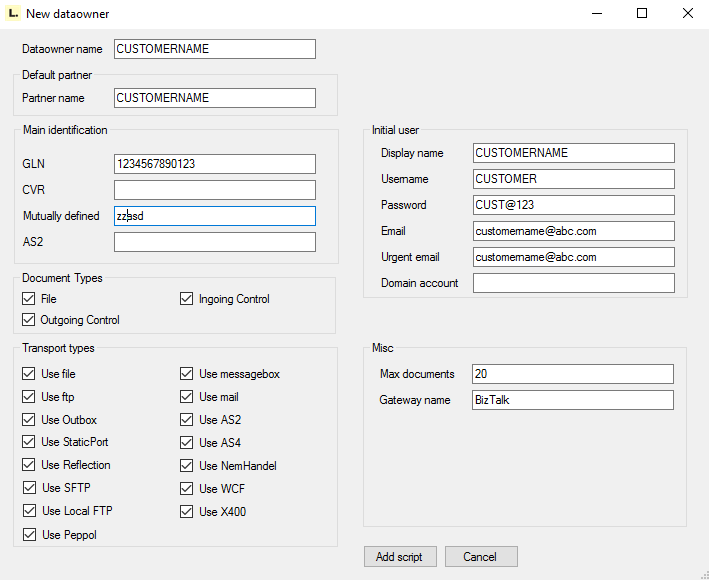
Task: Disable the Use messagebox checkbox
Action: pyautogui.click(x=187, y=374)
